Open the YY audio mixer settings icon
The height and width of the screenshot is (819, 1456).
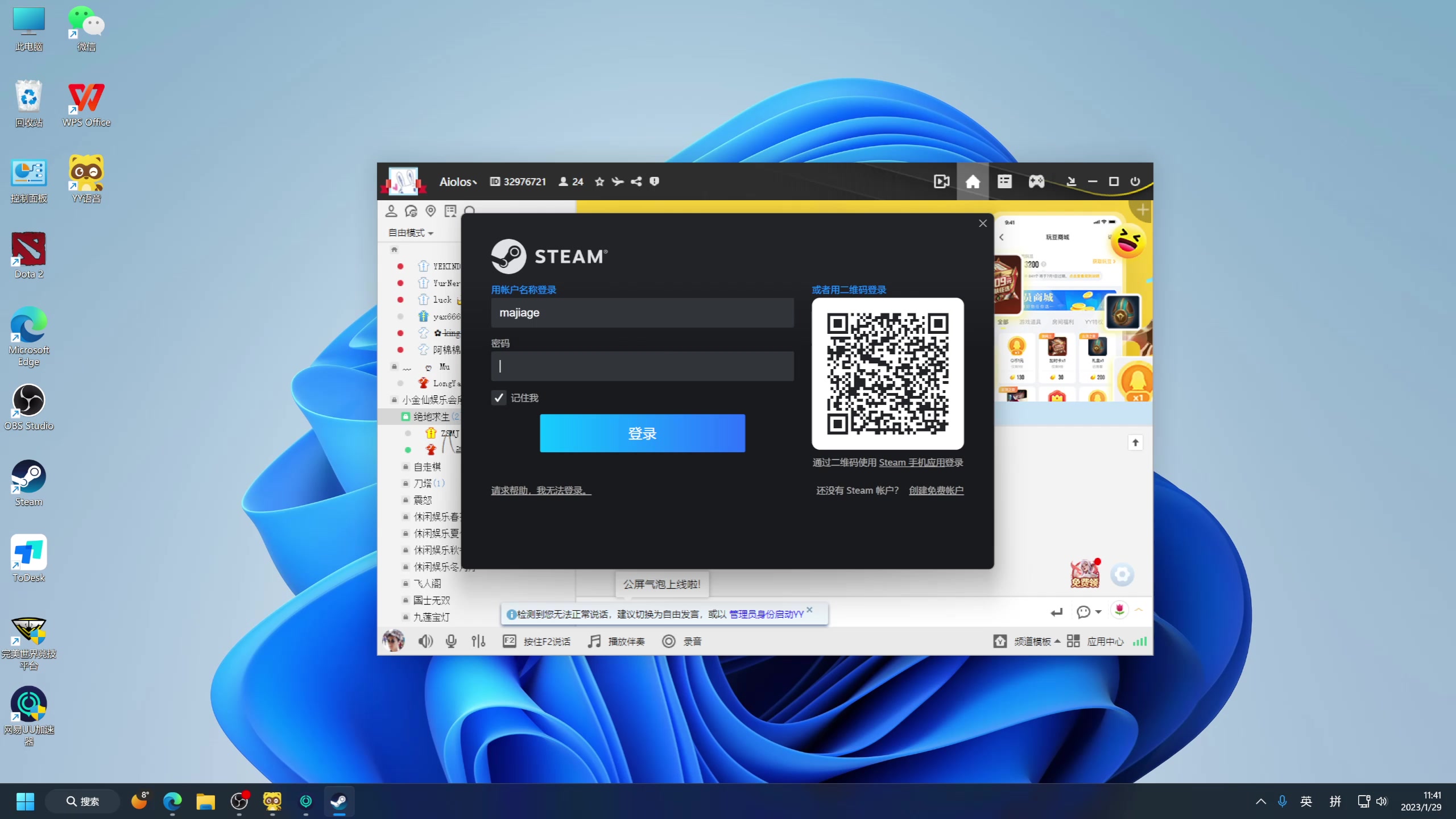[x=478, y=642]
